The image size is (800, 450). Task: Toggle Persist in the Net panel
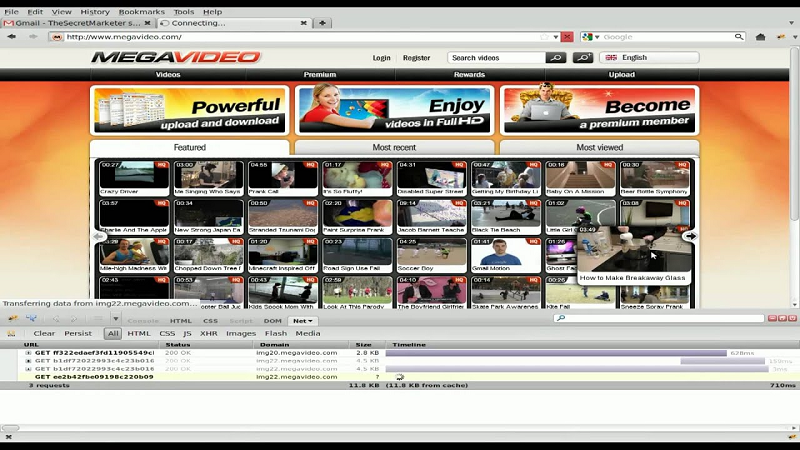pos(78,333)
